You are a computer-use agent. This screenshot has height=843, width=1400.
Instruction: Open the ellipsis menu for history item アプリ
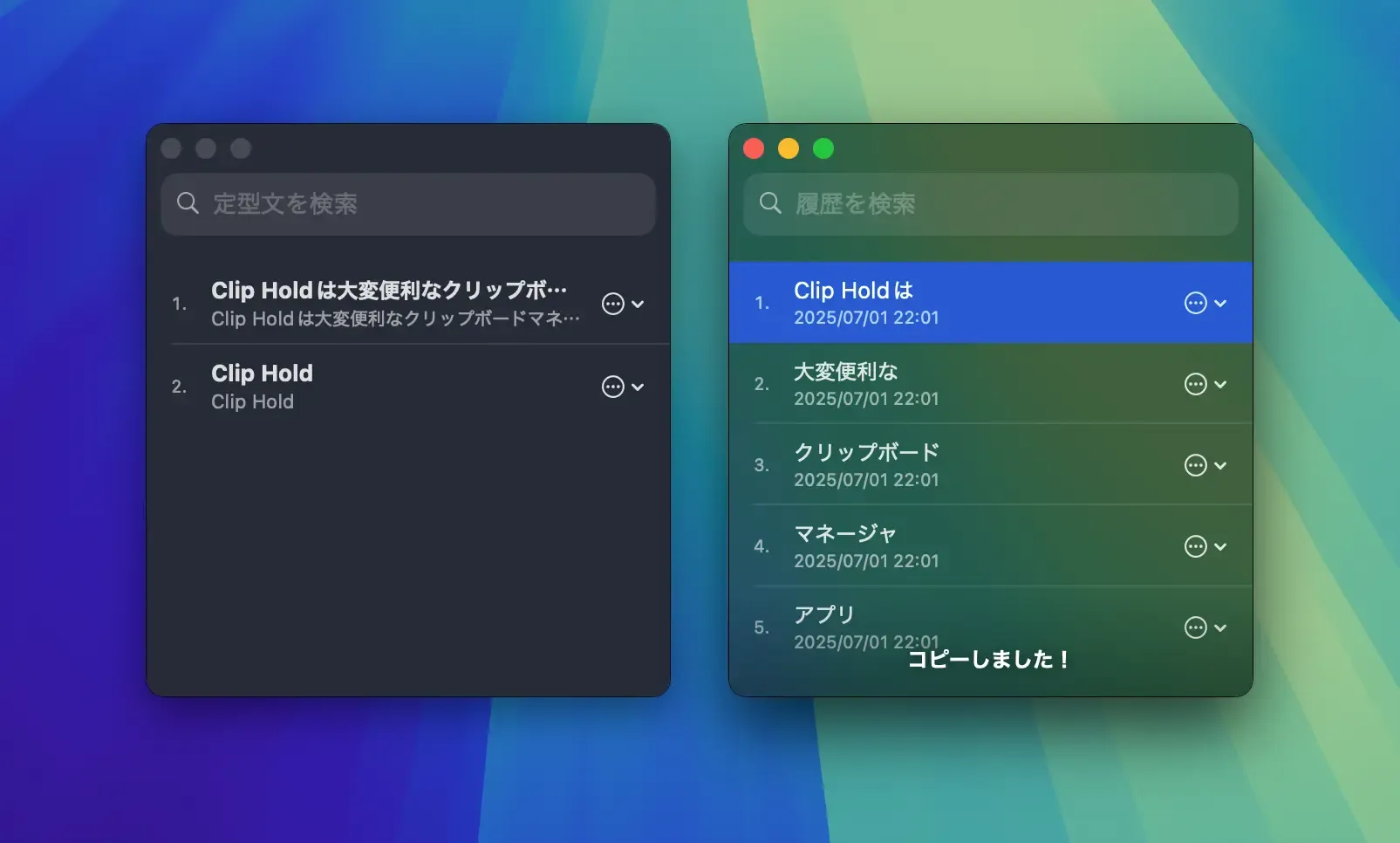pyautogui.click(x=1196, y=627)
